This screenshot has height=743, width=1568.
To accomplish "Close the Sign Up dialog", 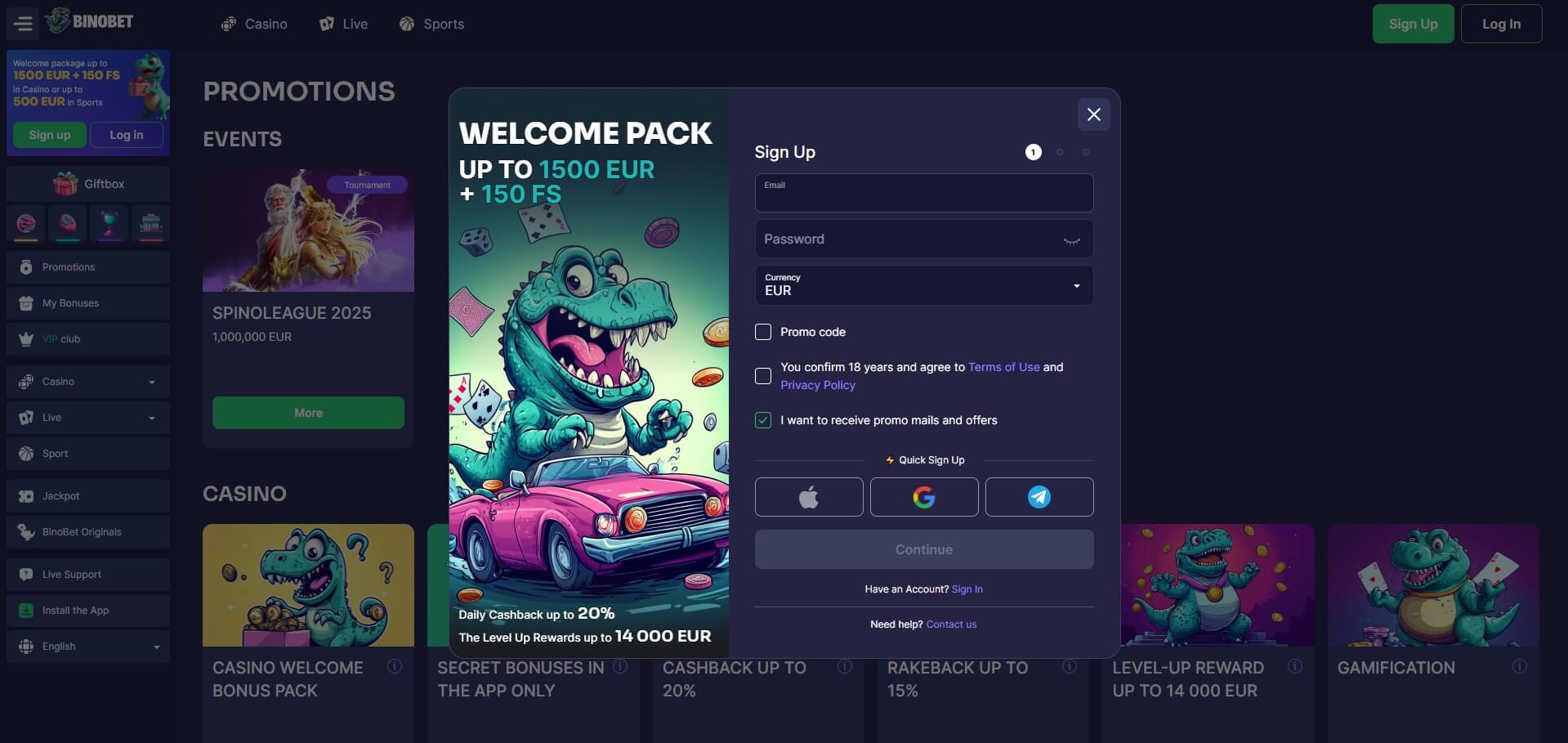I will (1094, 114).
